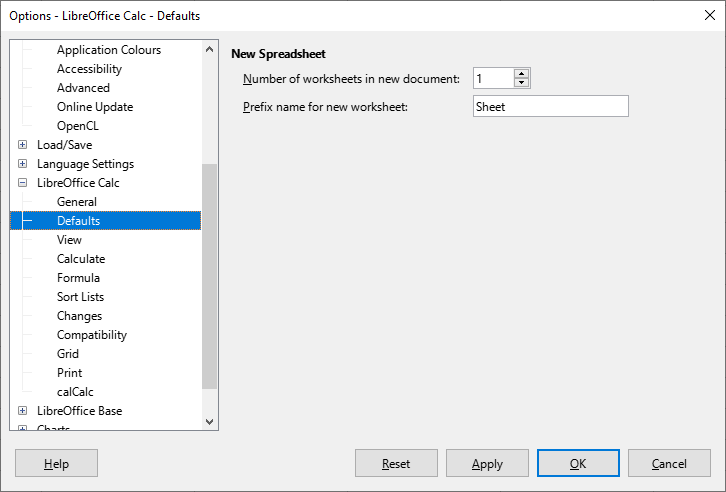Screen dimensions: 726x492
Task: Click the number of worksheets field
Action: 494,78
